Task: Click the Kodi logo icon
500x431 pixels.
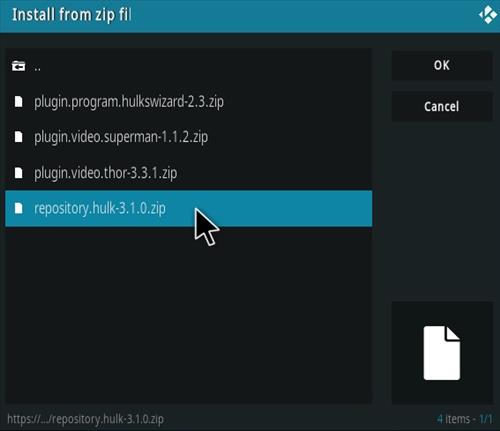Action: point(488,15)
